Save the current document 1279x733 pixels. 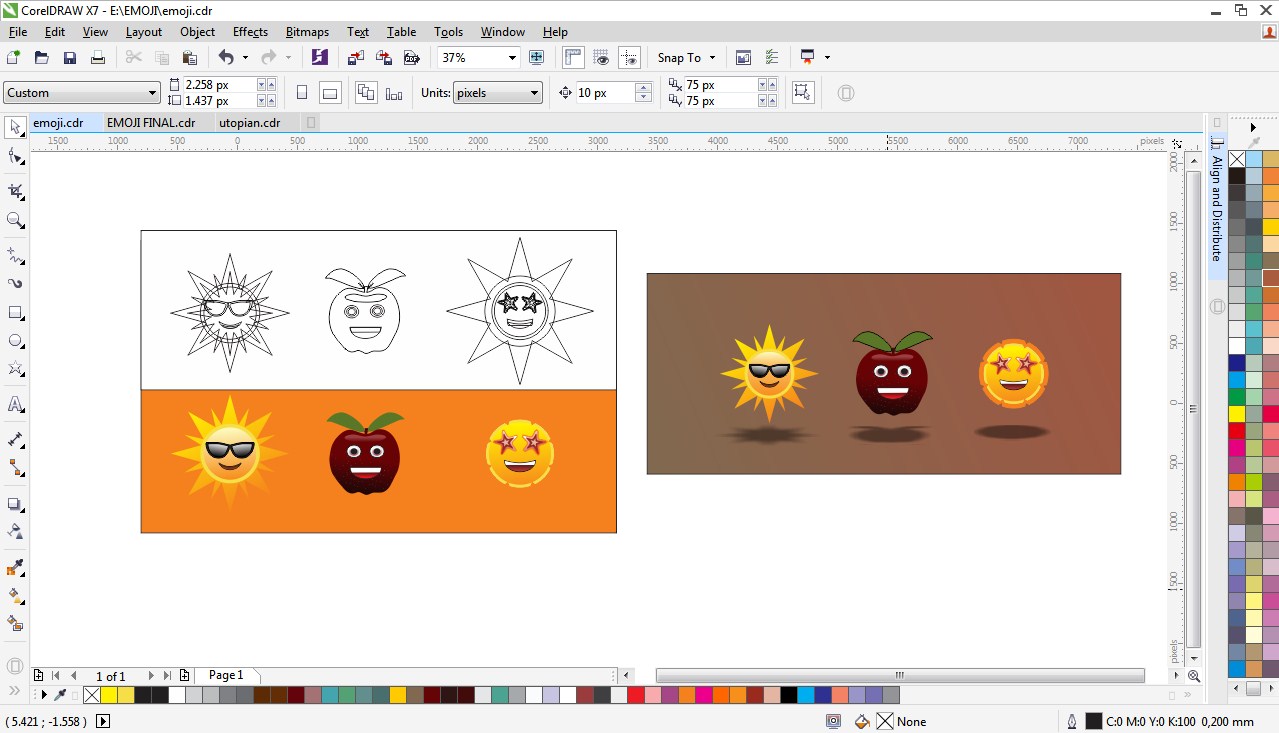coord(70,58)
